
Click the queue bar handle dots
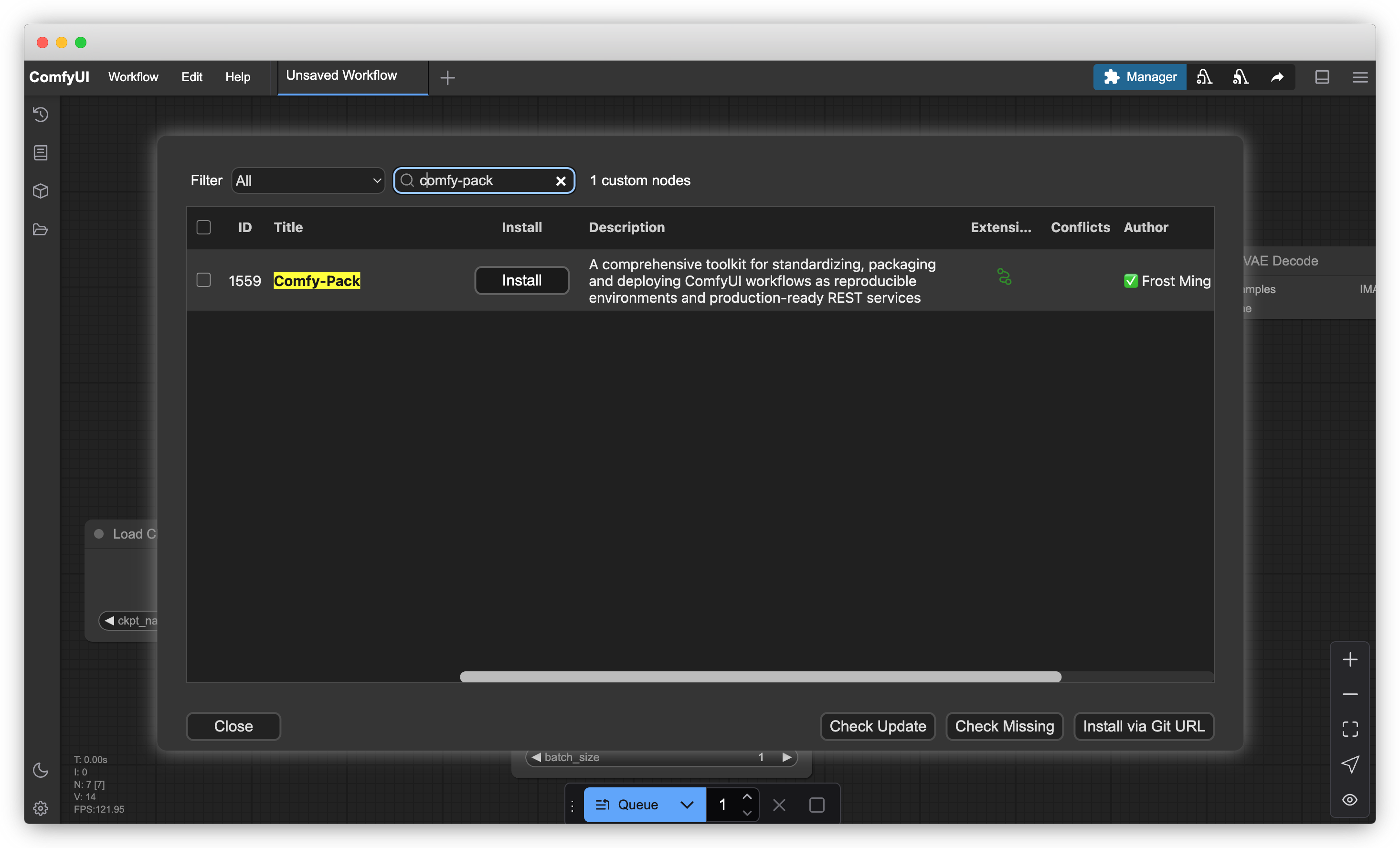[x=572, y=805]
